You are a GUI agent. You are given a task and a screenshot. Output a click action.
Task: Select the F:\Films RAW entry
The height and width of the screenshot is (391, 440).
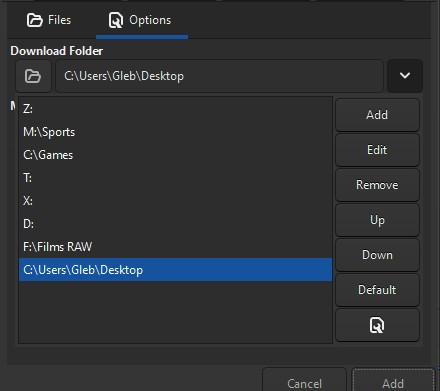click(x=175, y=247)
